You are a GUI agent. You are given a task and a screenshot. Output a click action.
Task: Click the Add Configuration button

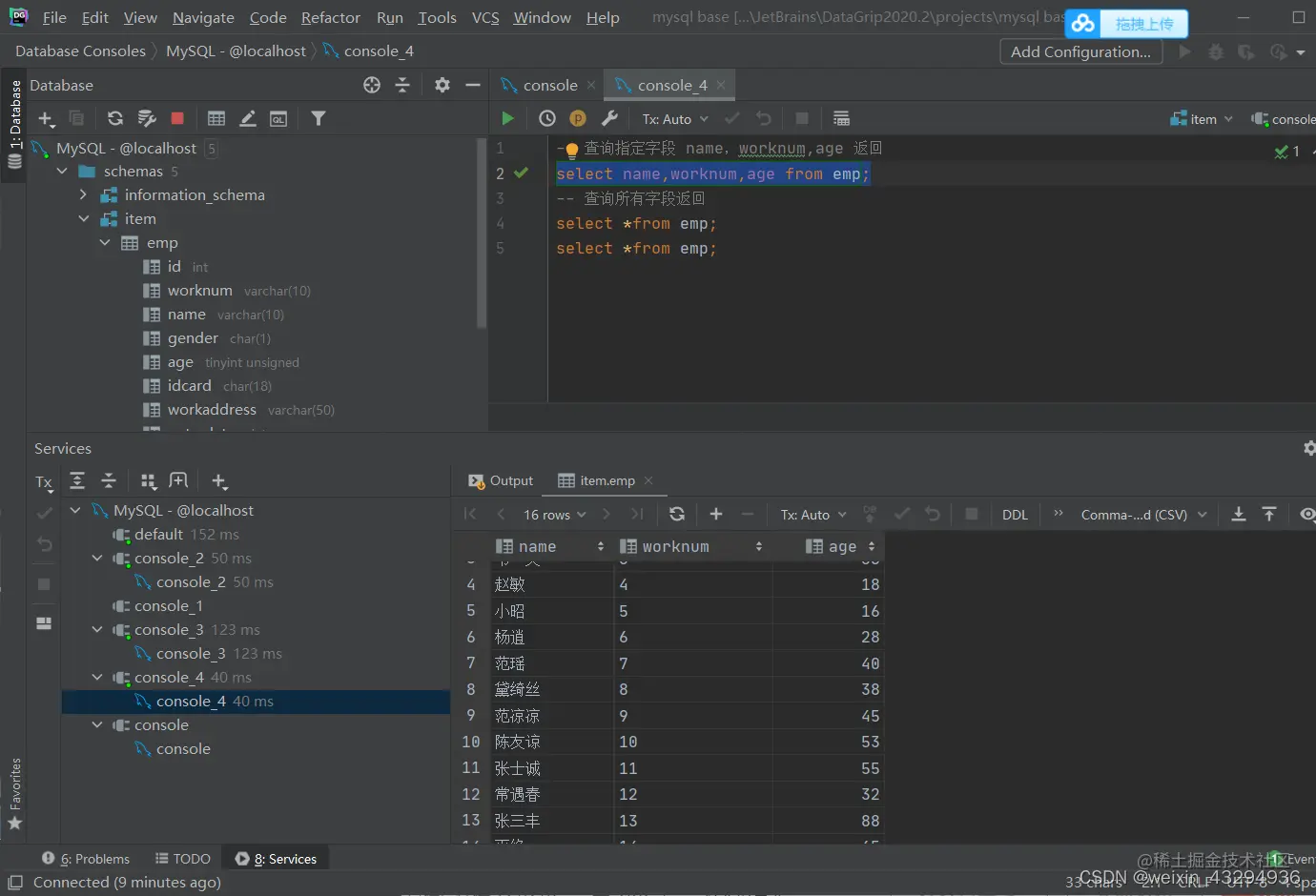(1080, 51)
